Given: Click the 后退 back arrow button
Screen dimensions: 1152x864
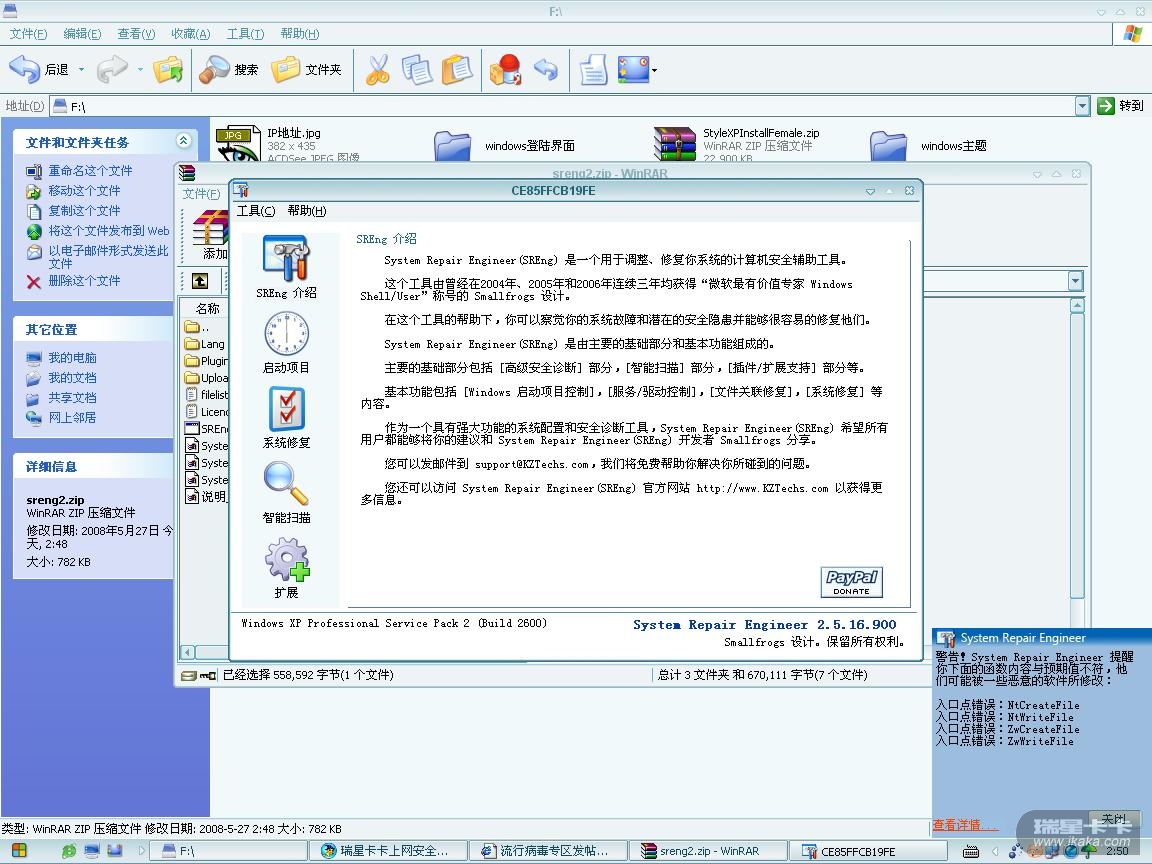Looking at the screenshot, I should 39,70.
